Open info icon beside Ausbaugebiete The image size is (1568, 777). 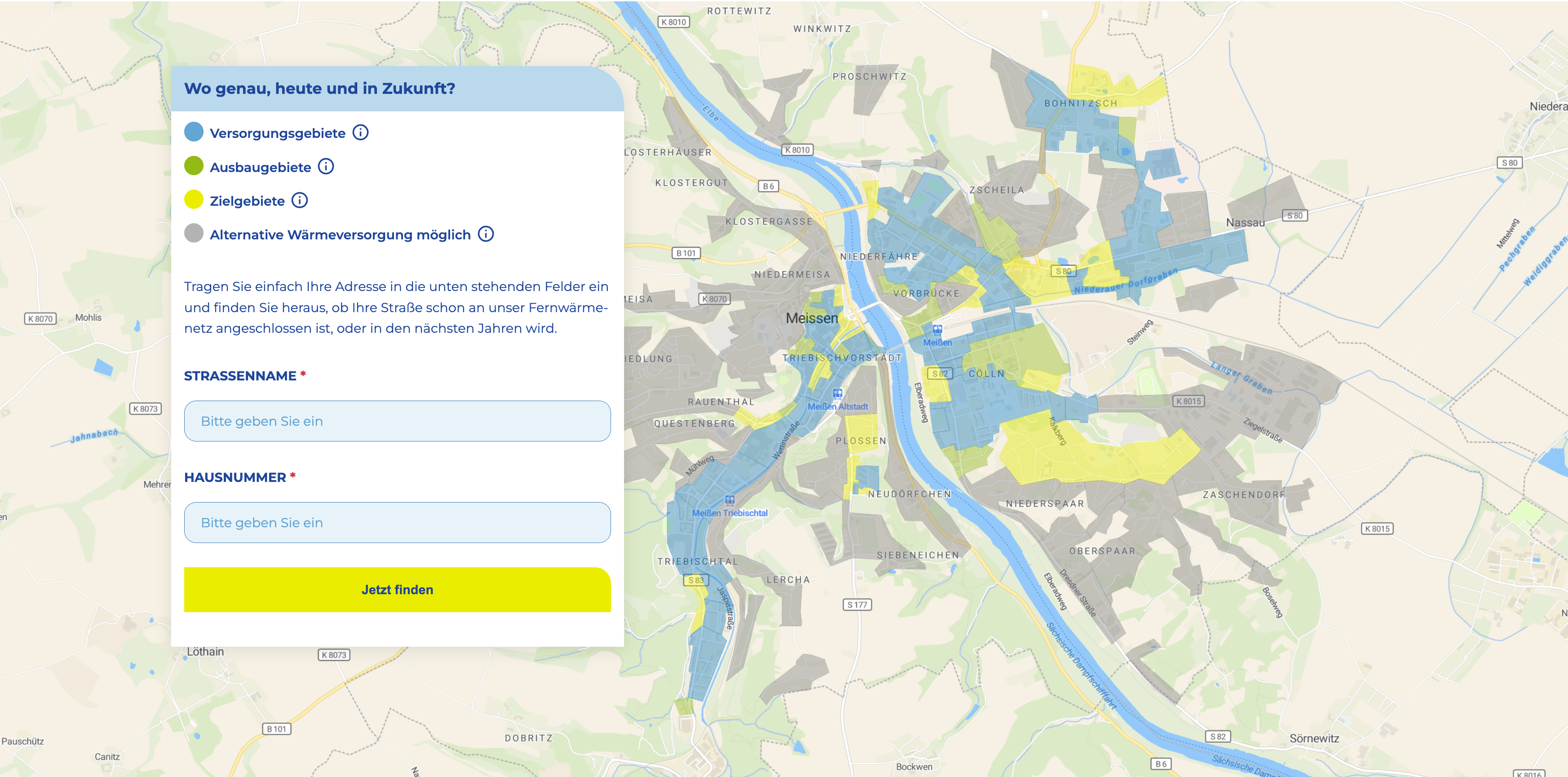coord(326,167)
